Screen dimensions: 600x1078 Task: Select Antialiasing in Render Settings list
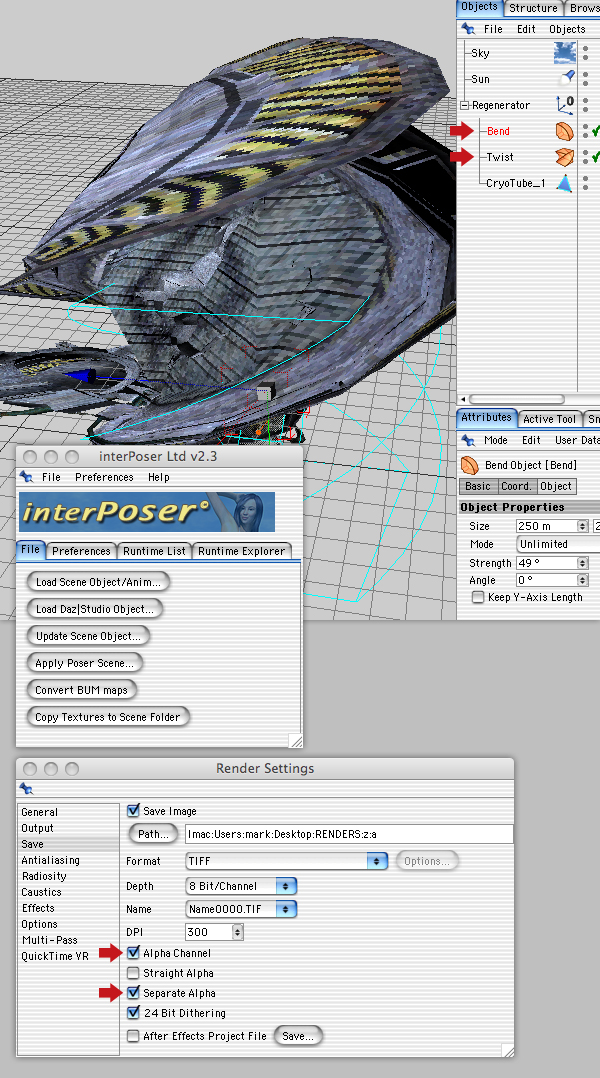point(50,860)
